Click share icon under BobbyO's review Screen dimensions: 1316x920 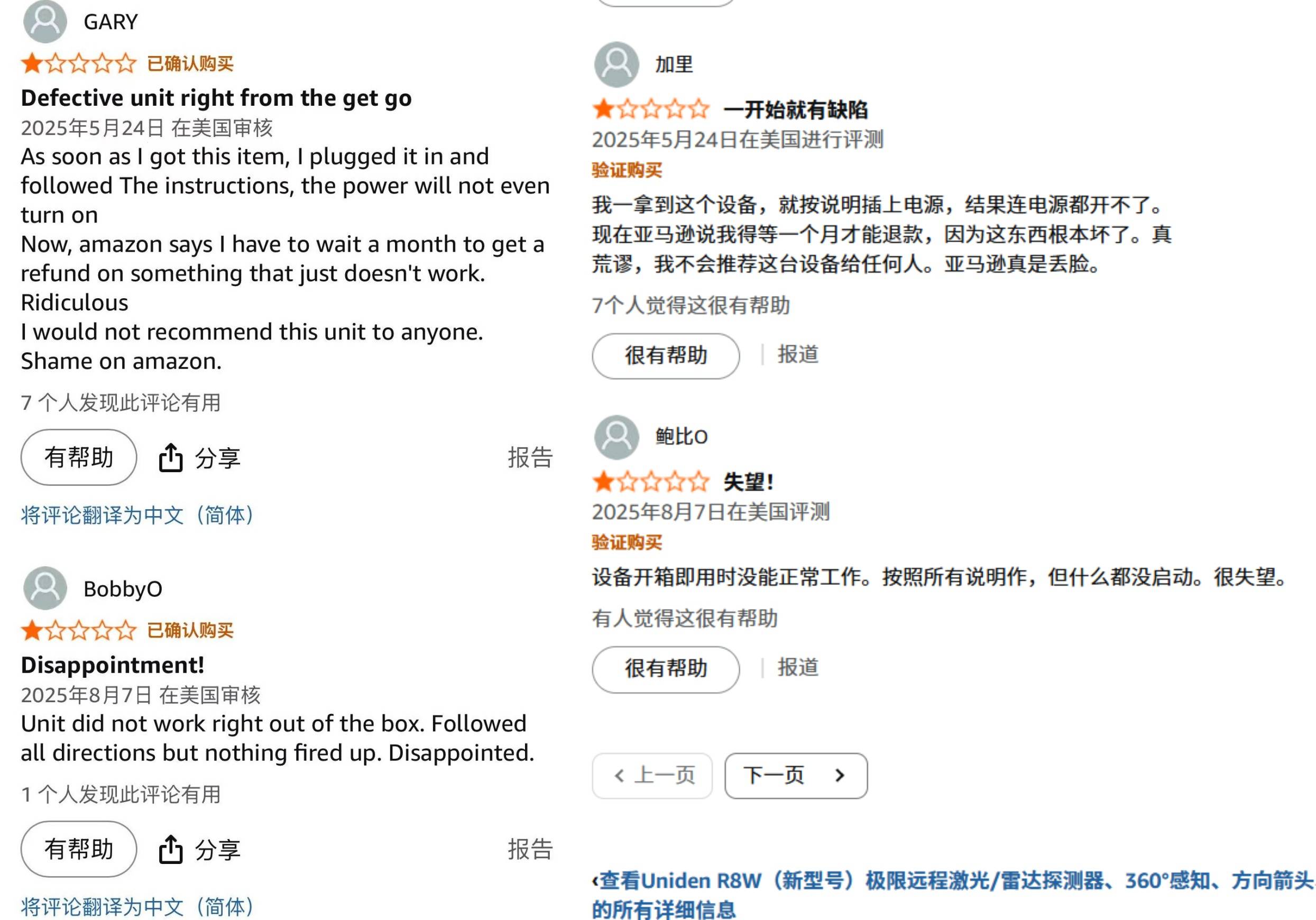[170, 849]
